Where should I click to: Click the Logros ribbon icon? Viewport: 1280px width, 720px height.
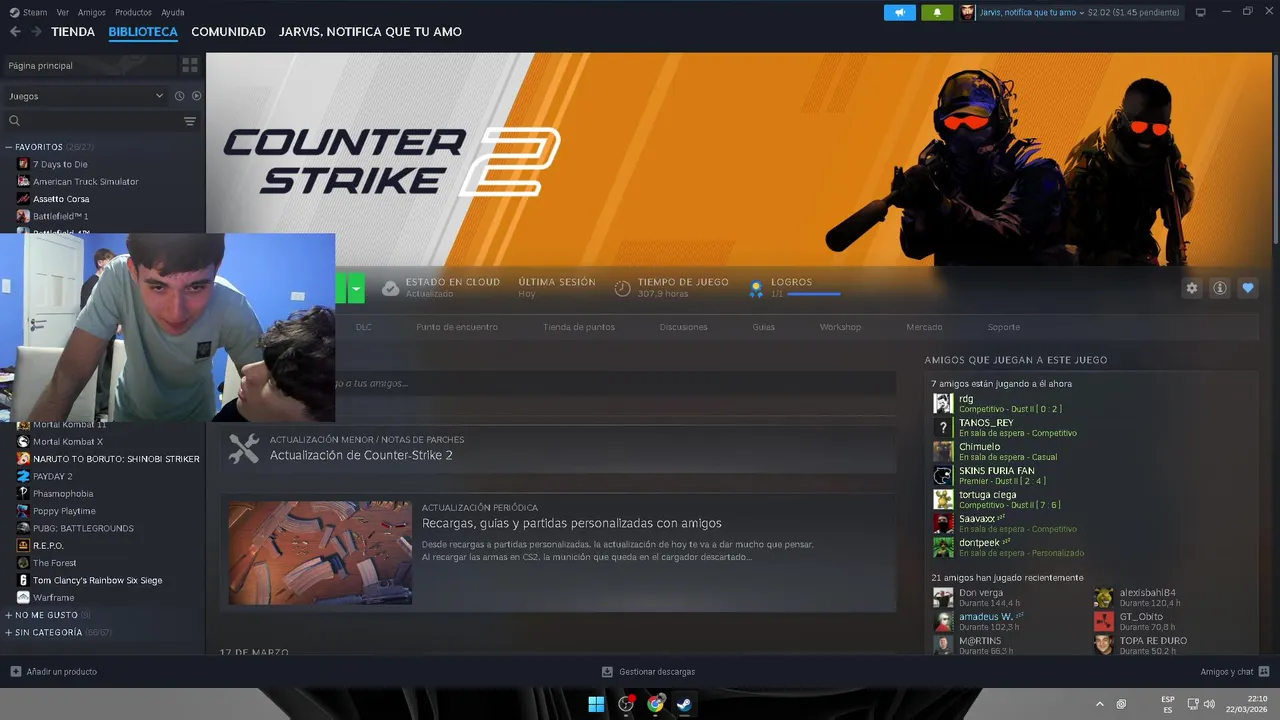756,288
